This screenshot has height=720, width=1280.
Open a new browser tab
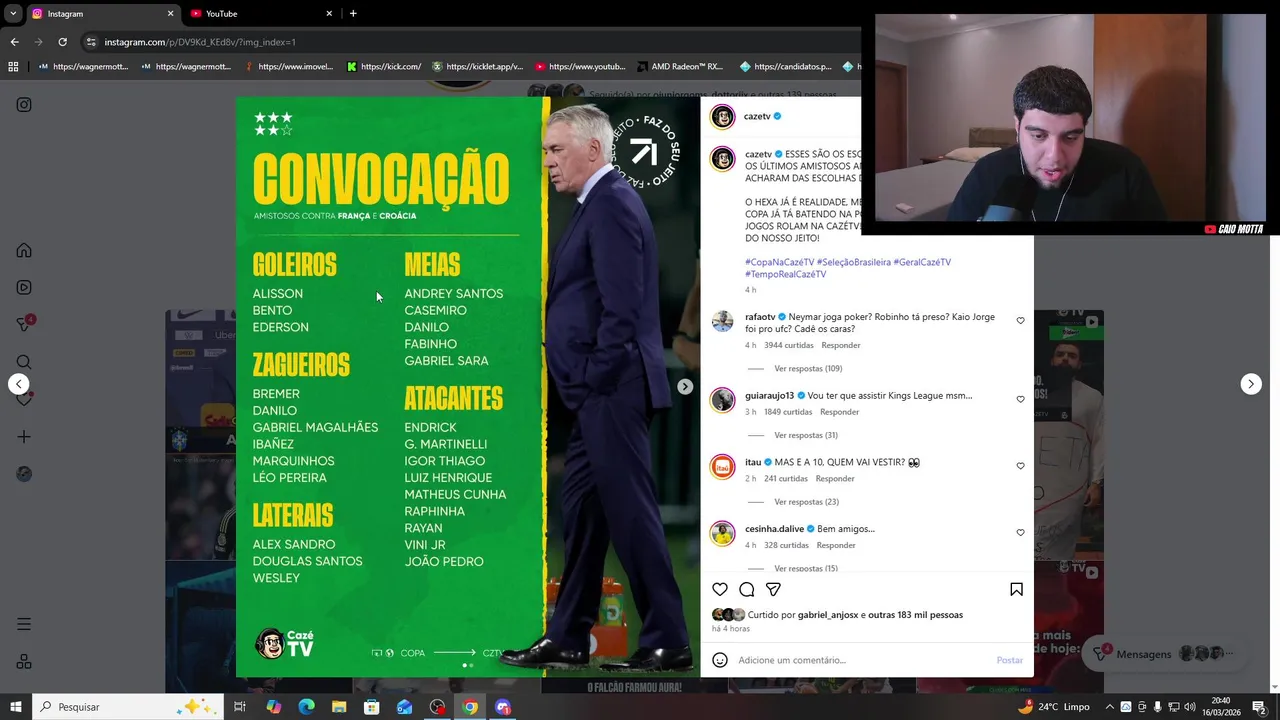pyautogui.click(x=353, y=14)
